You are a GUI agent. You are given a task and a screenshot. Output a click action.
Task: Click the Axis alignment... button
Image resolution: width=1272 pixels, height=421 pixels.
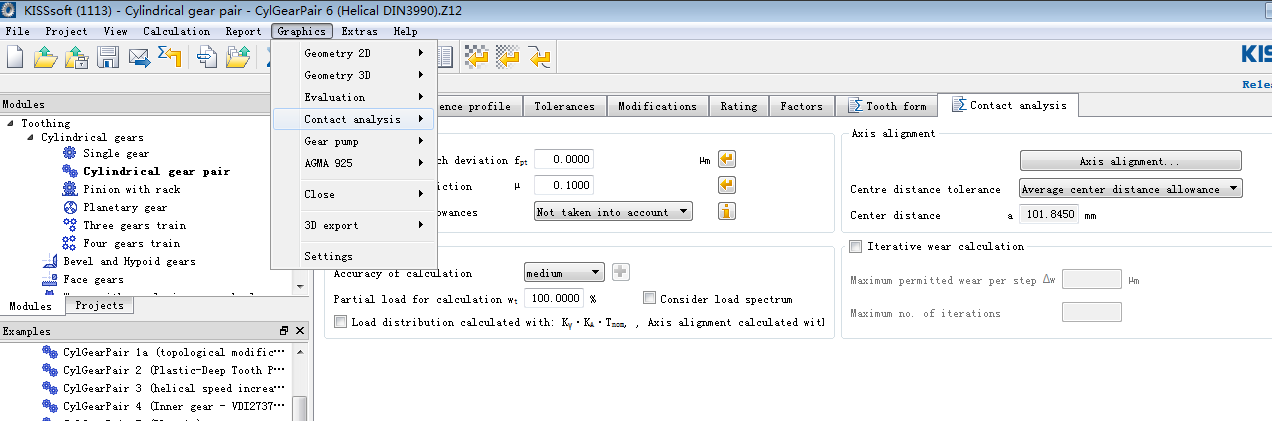[x=1130, y=160]
